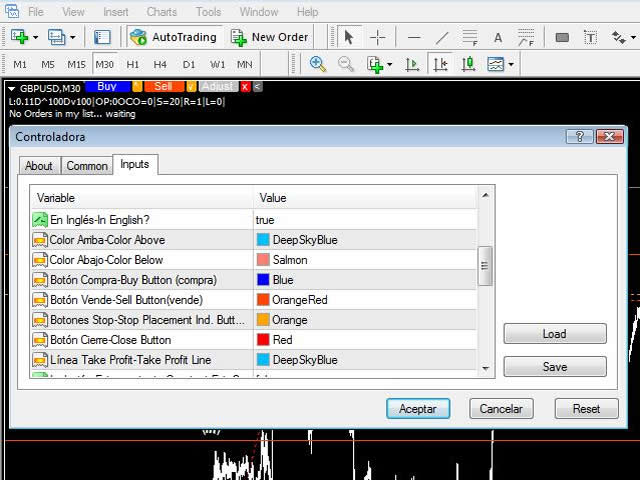Click the New Chart icon
The width and height of the screenshot is (640, 480).
(x=19, y=37)
